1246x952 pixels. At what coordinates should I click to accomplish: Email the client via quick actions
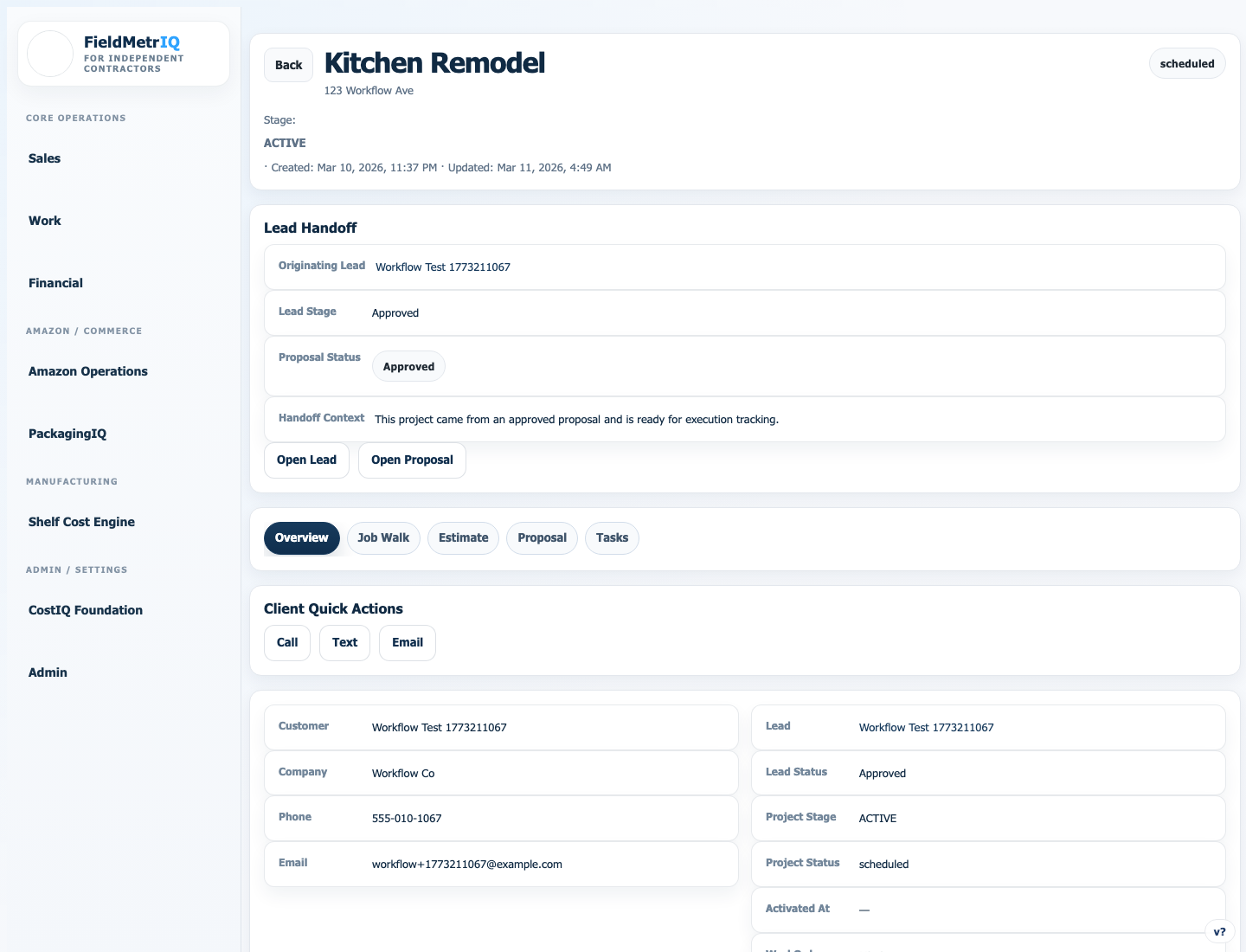407,642
